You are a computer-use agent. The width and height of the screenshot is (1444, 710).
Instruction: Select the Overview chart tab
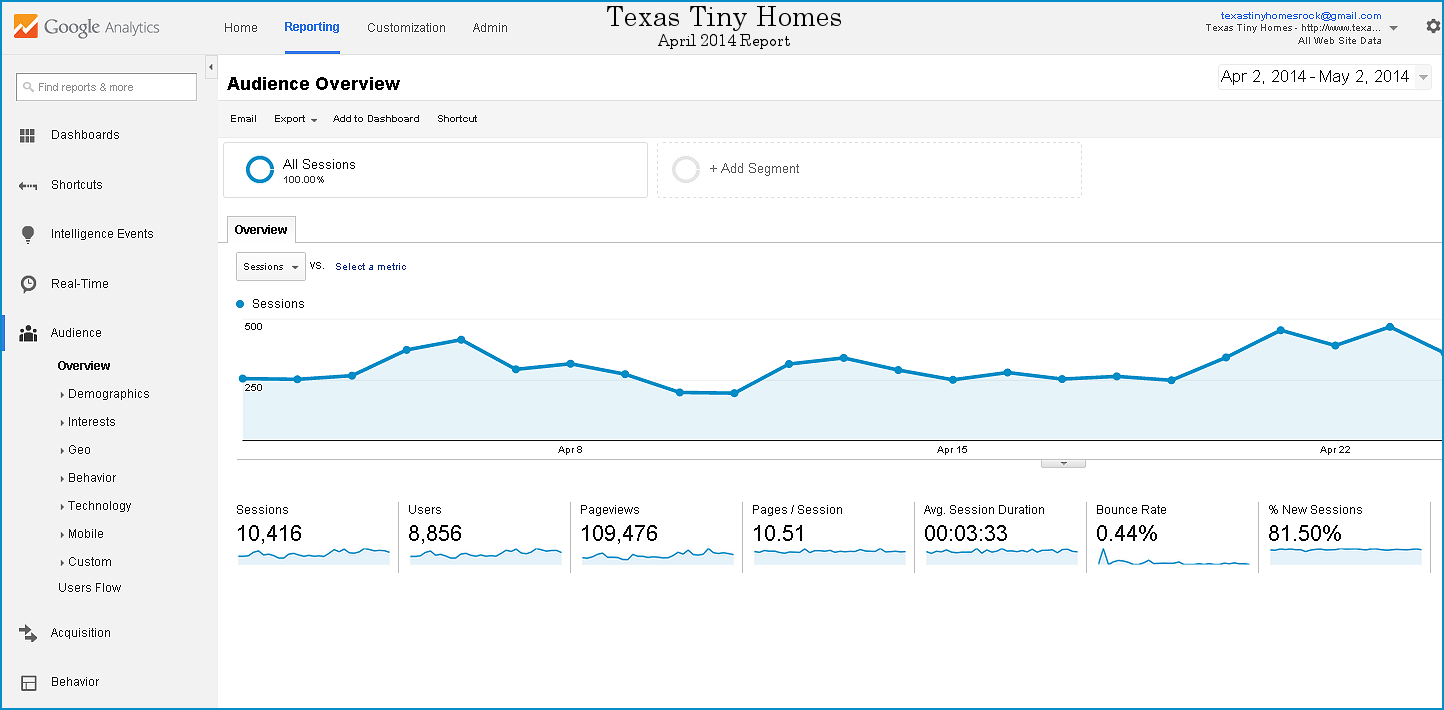click(x=261, y=230)
